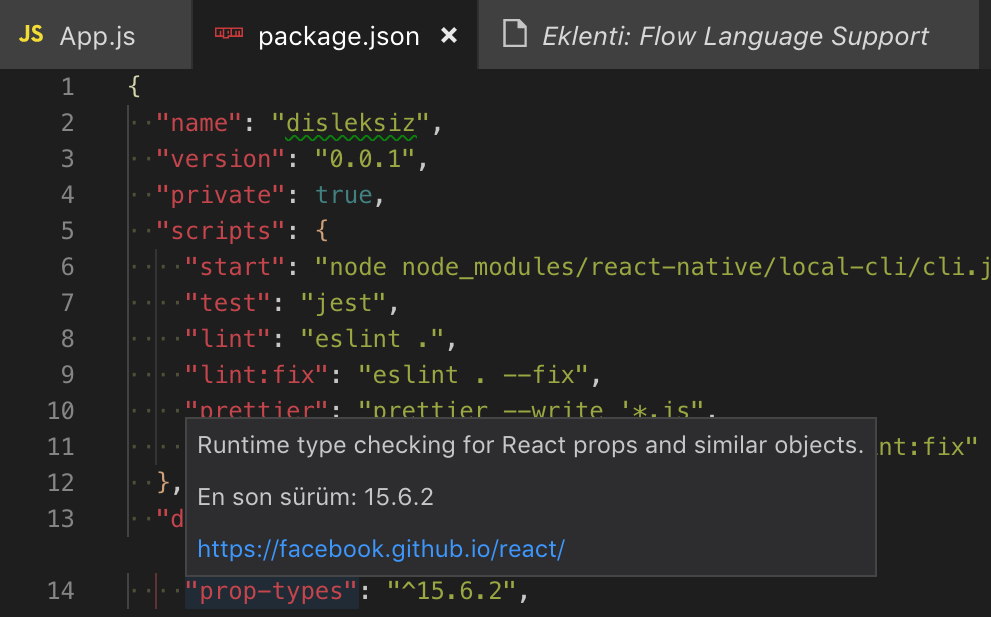Click the true value on line 4
This screenshot has width=991, height=617.
tap(344, 195)
